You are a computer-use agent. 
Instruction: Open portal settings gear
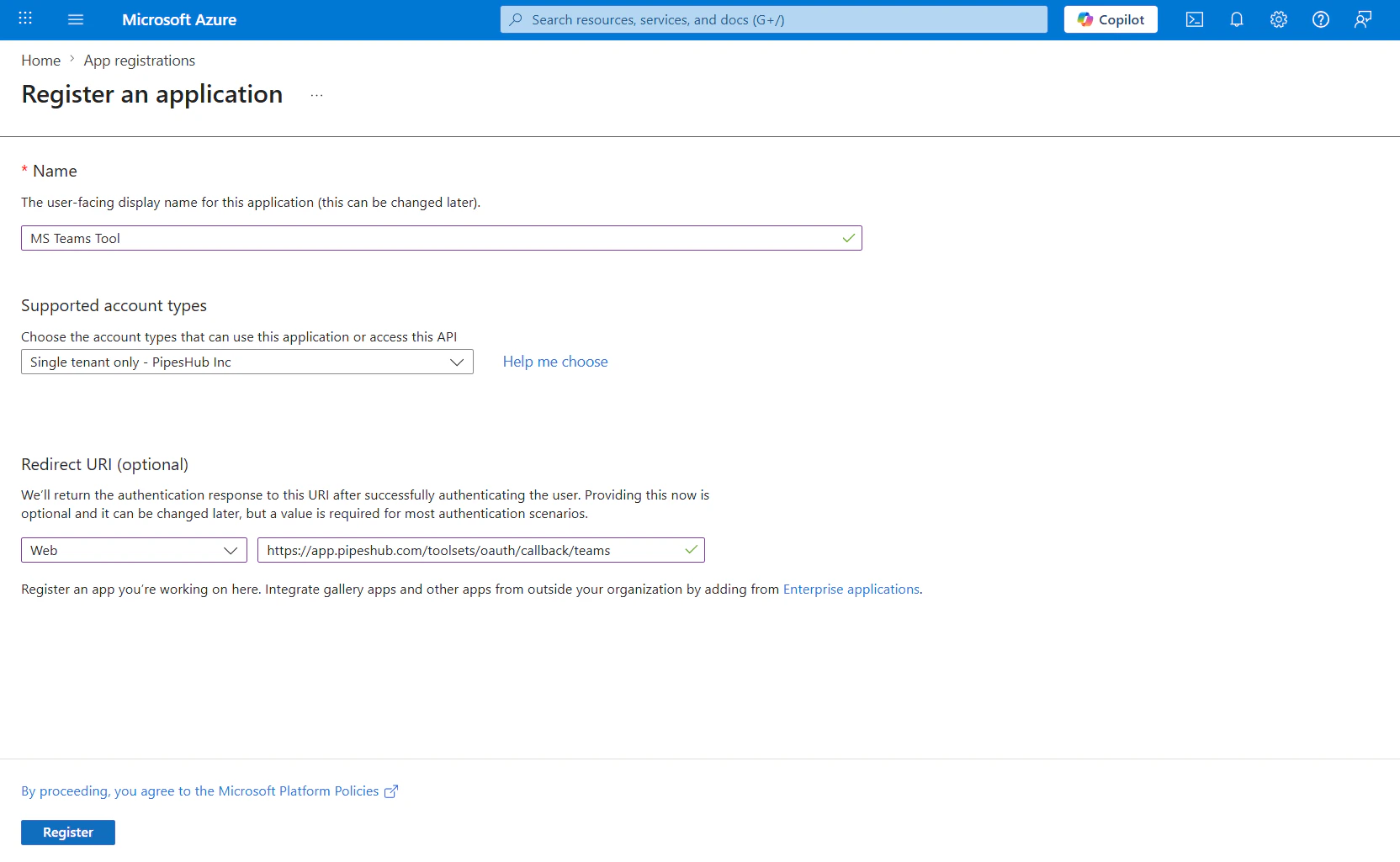pos(1278,19)
